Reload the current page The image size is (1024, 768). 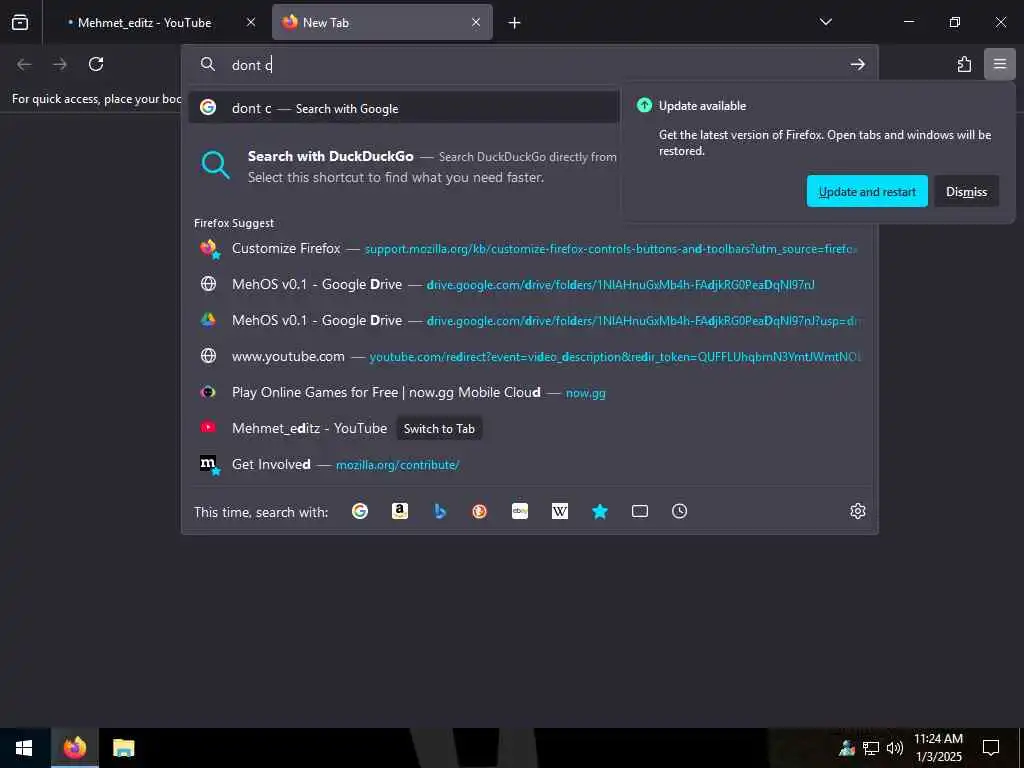pyautogui.click(x=96, y=64)
